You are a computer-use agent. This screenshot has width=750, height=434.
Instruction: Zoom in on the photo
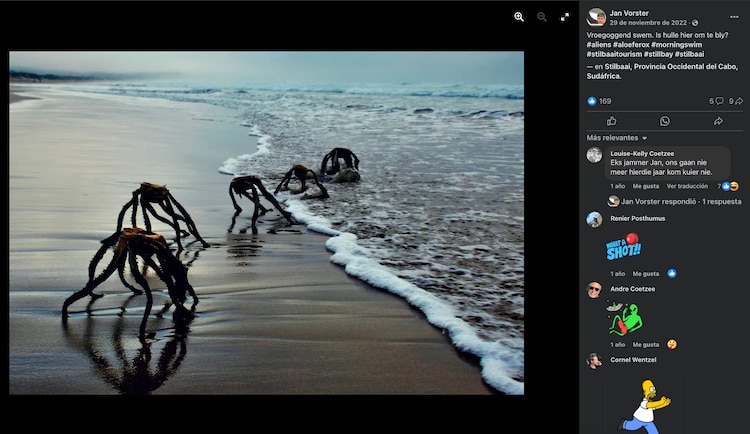tap(519, 17)
